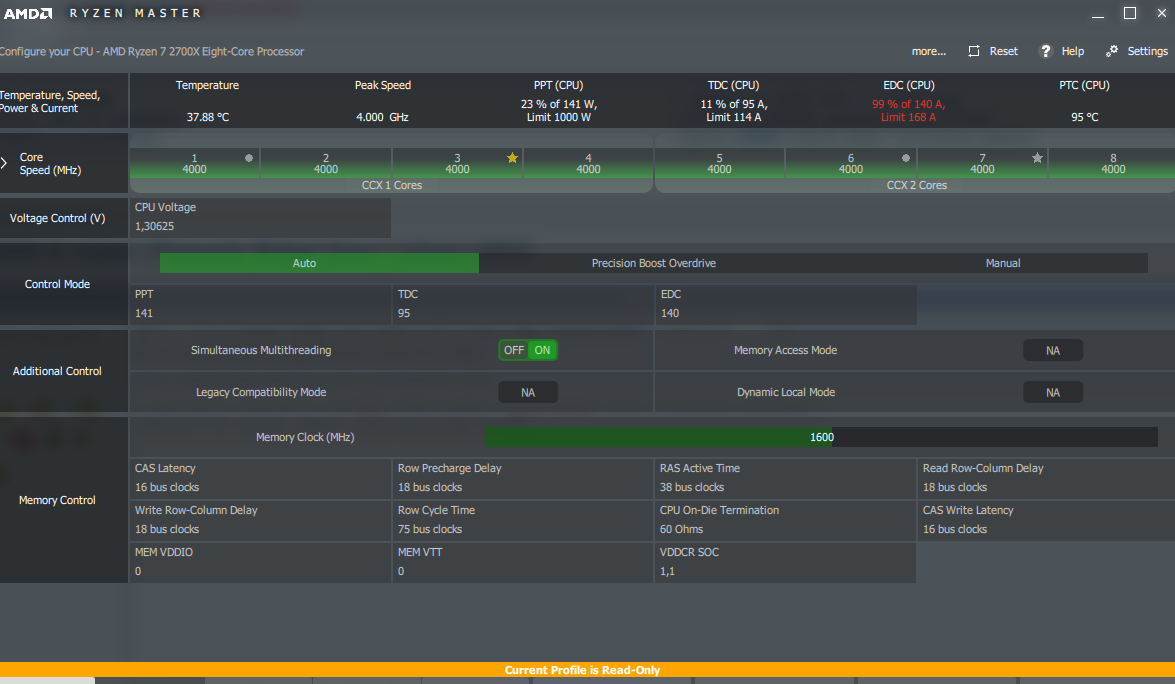Click the CCX 2 Cores label

[x=916, y=185]
